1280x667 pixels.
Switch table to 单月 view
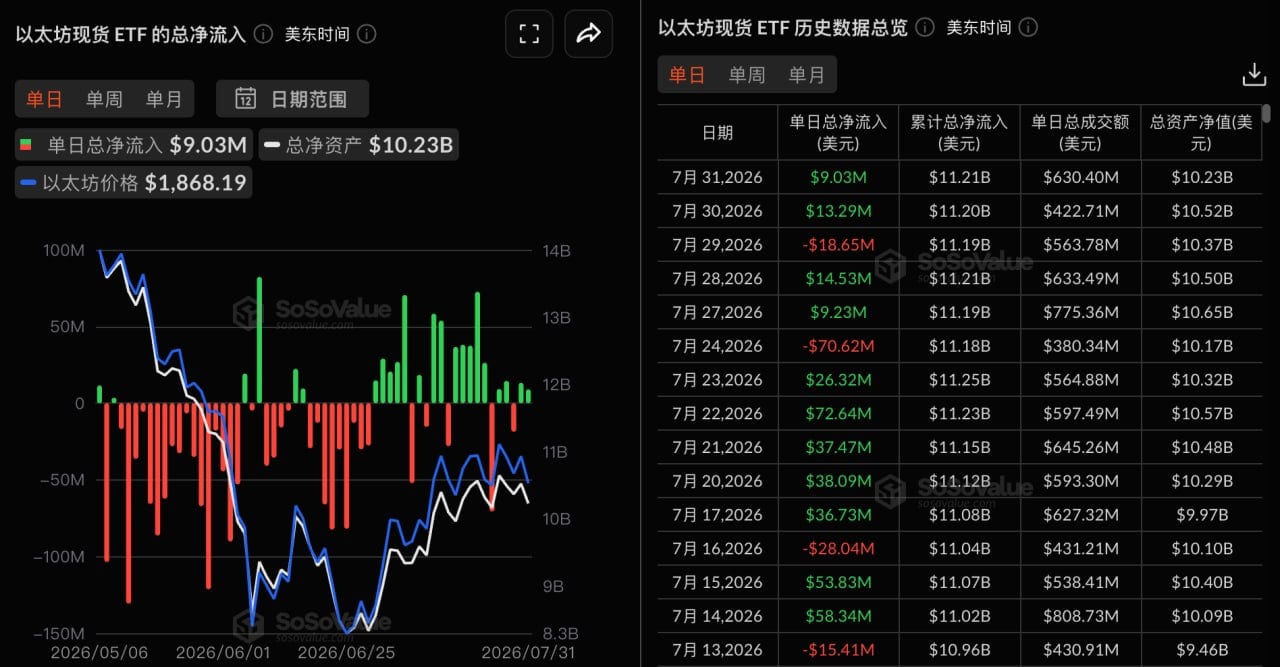(x=807, y=75)
